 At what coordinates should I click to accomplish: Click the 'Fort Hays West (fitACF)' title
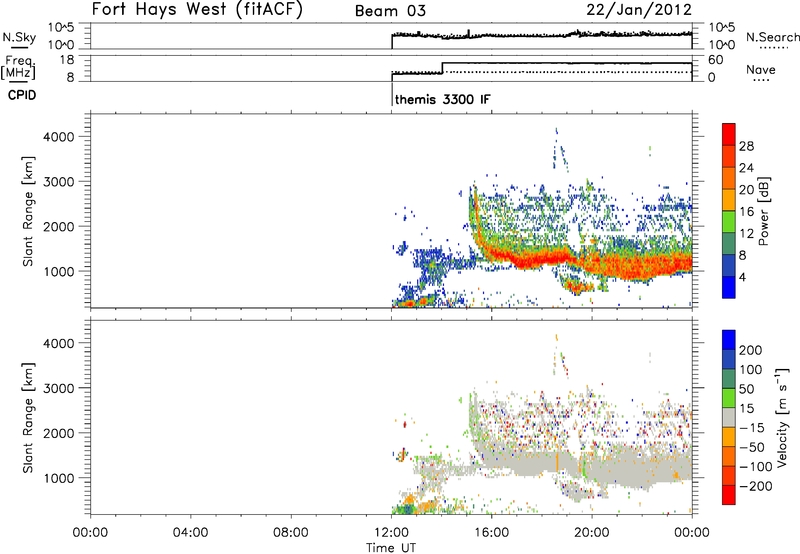tap(197, 10)
